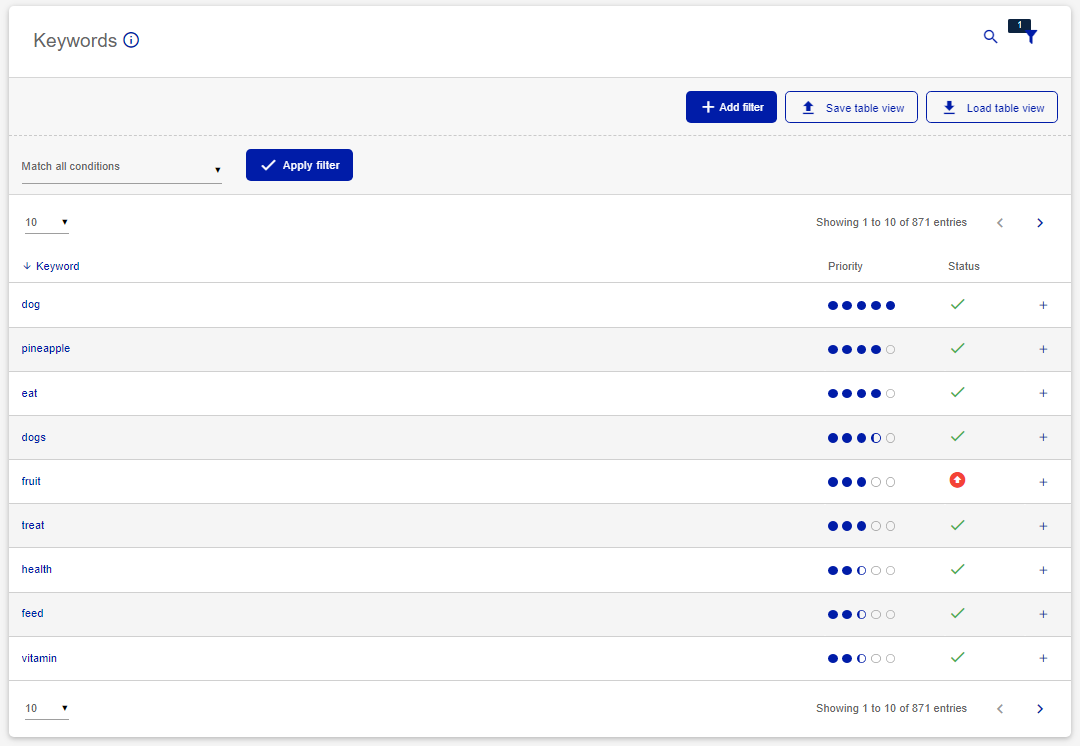Open Match all conditions dropdown
1080x746 pixels.
click(121, 167)
